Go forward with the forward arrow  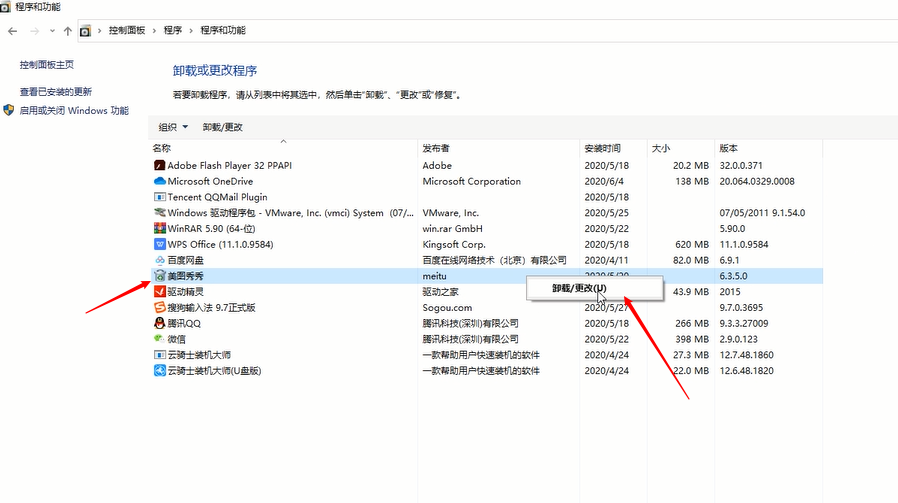(x=34, y=31)
